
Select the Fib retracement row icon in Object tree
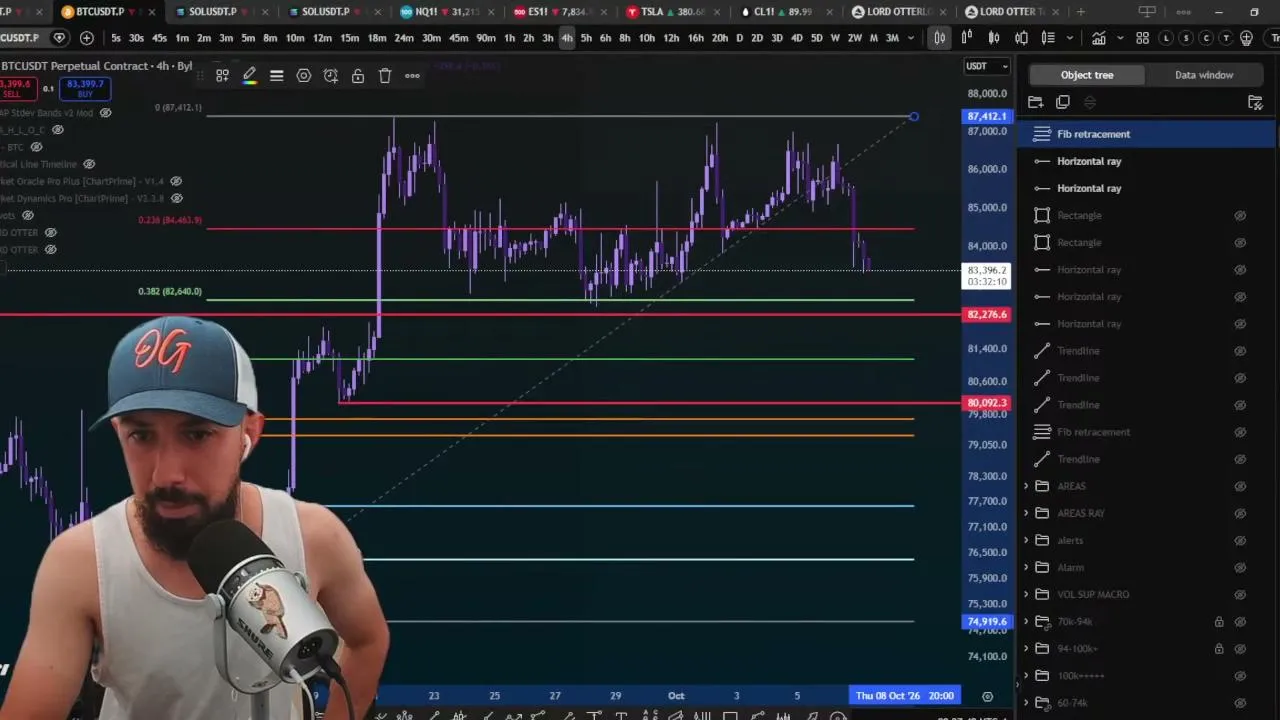point(1042,134)
